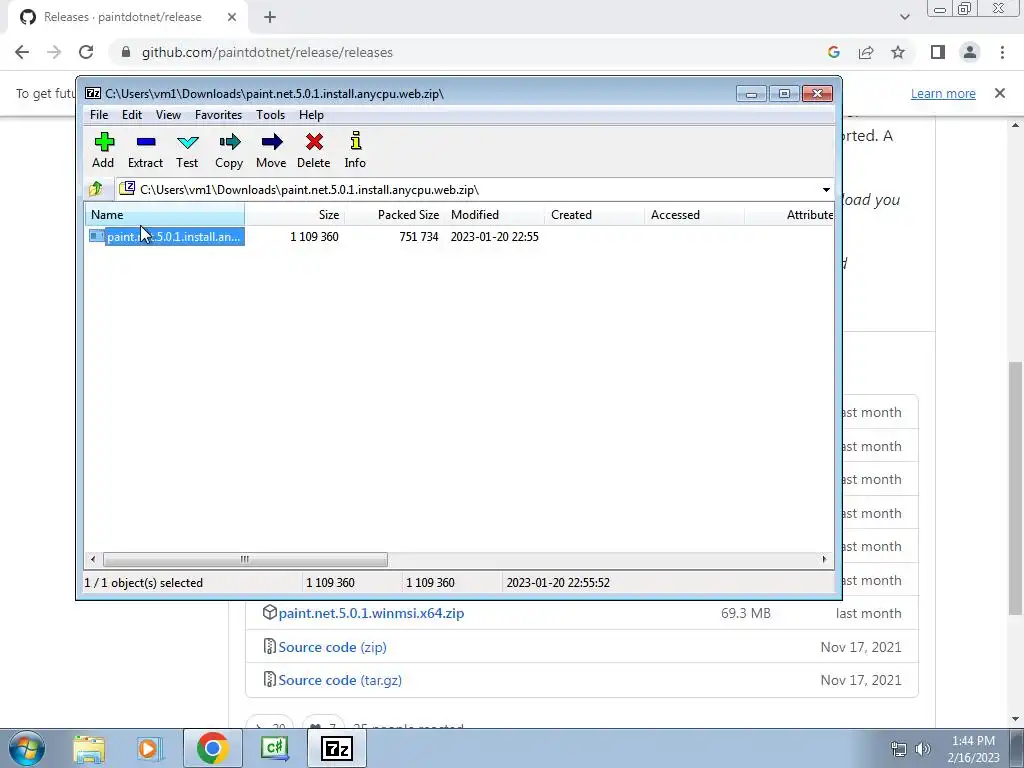1024x768 pixels.
Task: Click the '1 / 1 object(s) selected' status text
Action: coord(144,583)
